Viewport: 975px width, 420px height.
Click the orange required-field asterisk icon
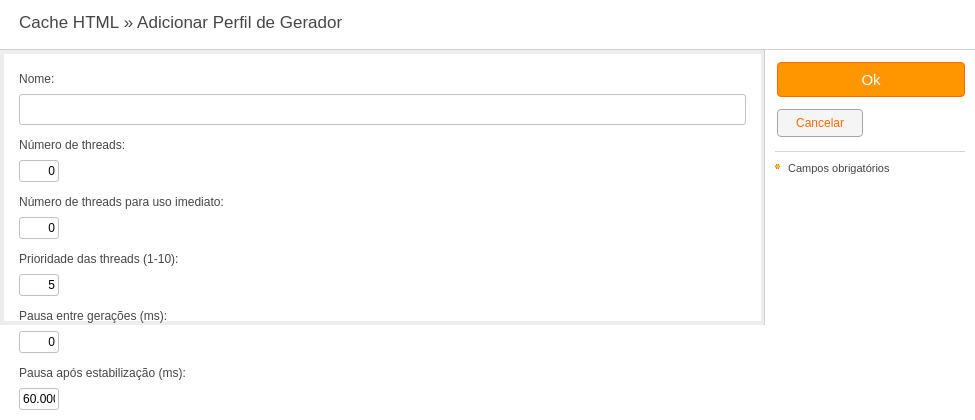[x=777, y=167]
